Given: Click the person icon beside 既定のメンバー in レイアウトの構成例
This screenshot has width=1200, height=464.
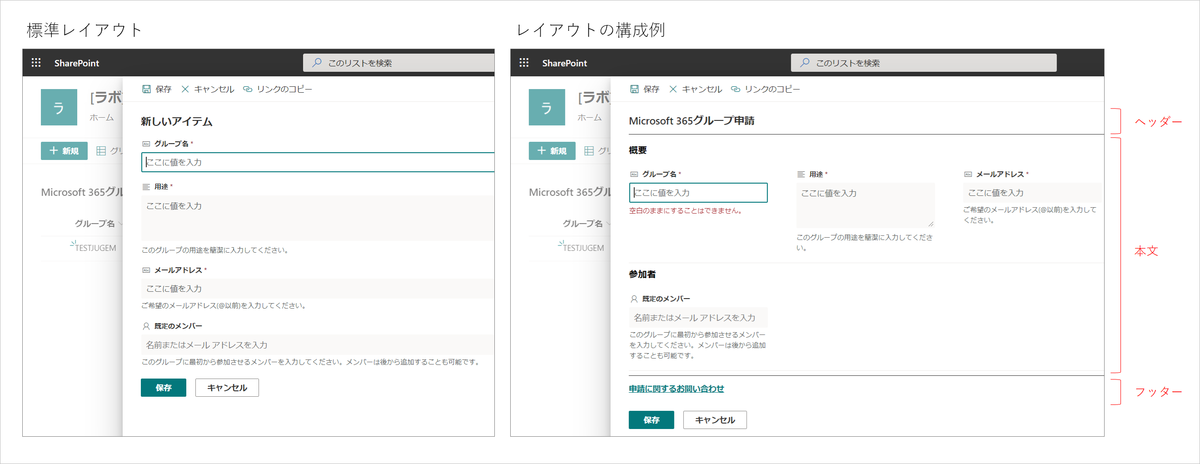Looking at the screenshot, I should 634,298.
